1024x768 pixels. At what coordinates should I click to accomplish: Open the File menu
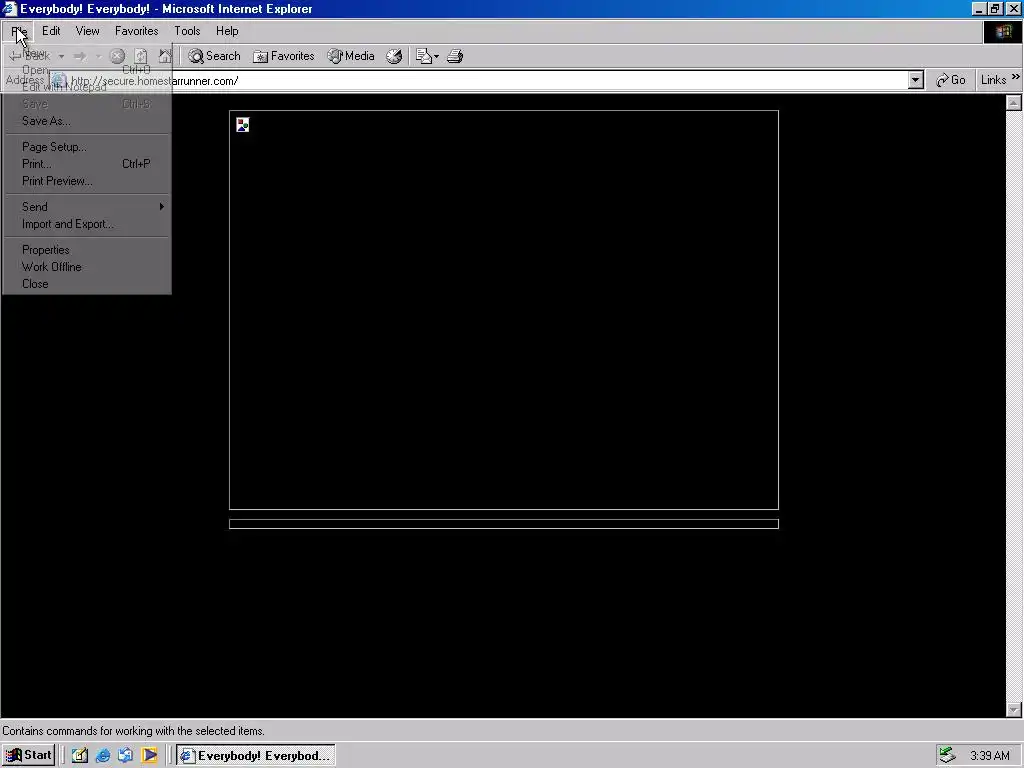[x=18, y=31]
